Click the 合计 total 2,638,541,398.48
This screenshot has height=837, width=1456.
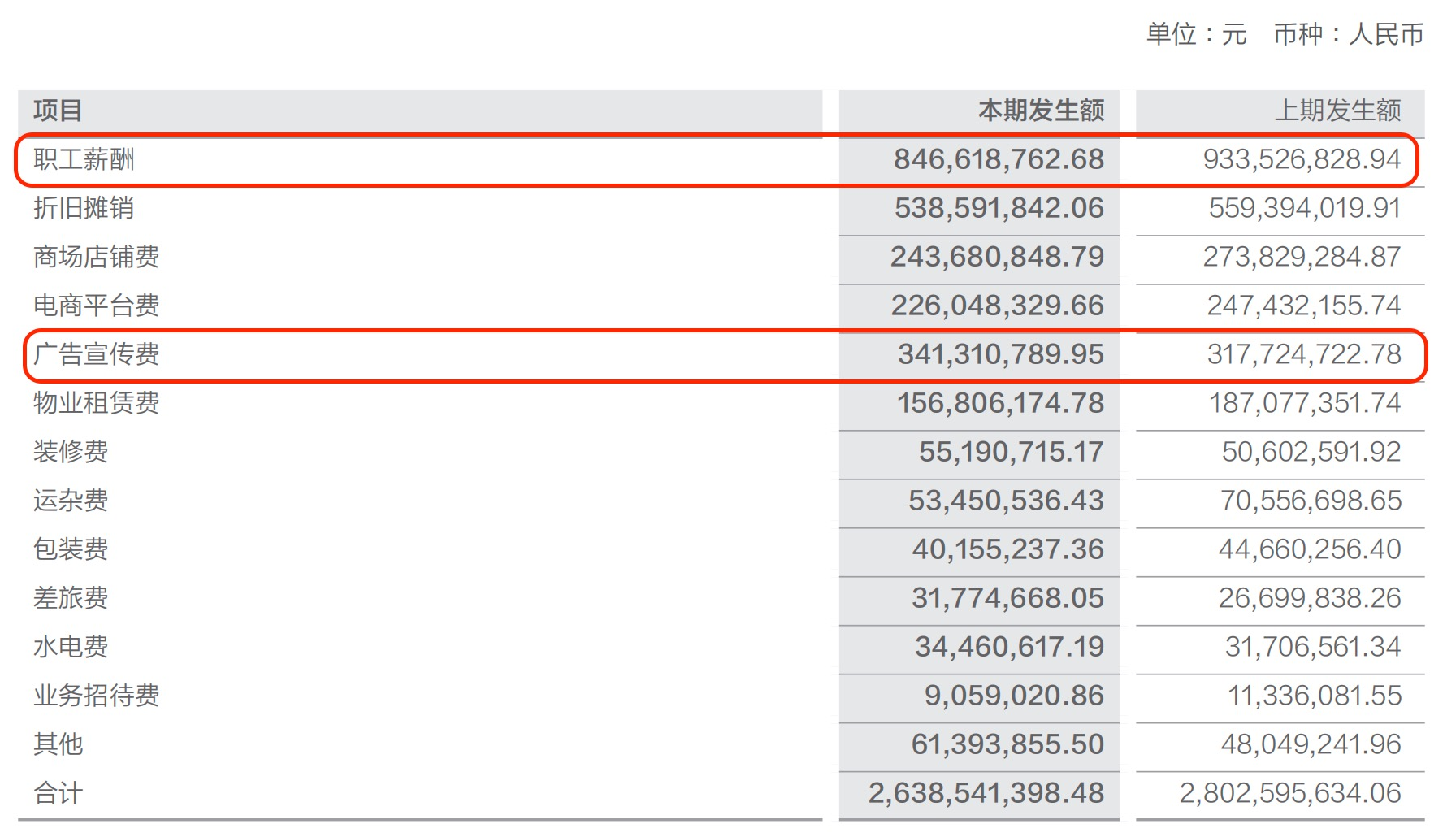(986, 793)
